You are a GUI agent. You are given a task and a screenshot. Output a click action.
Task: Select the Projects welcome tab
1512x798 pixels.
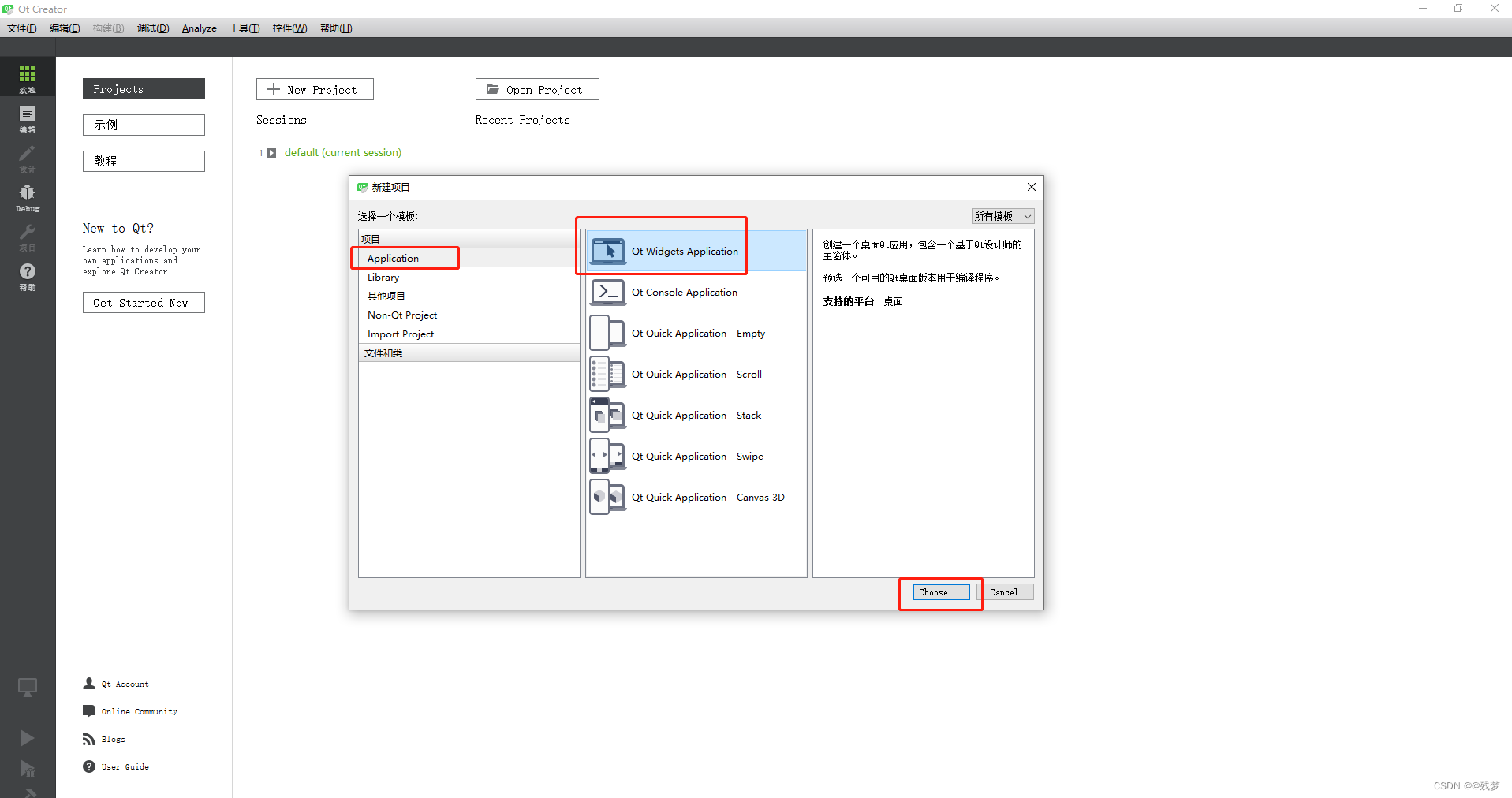(144, 89)
